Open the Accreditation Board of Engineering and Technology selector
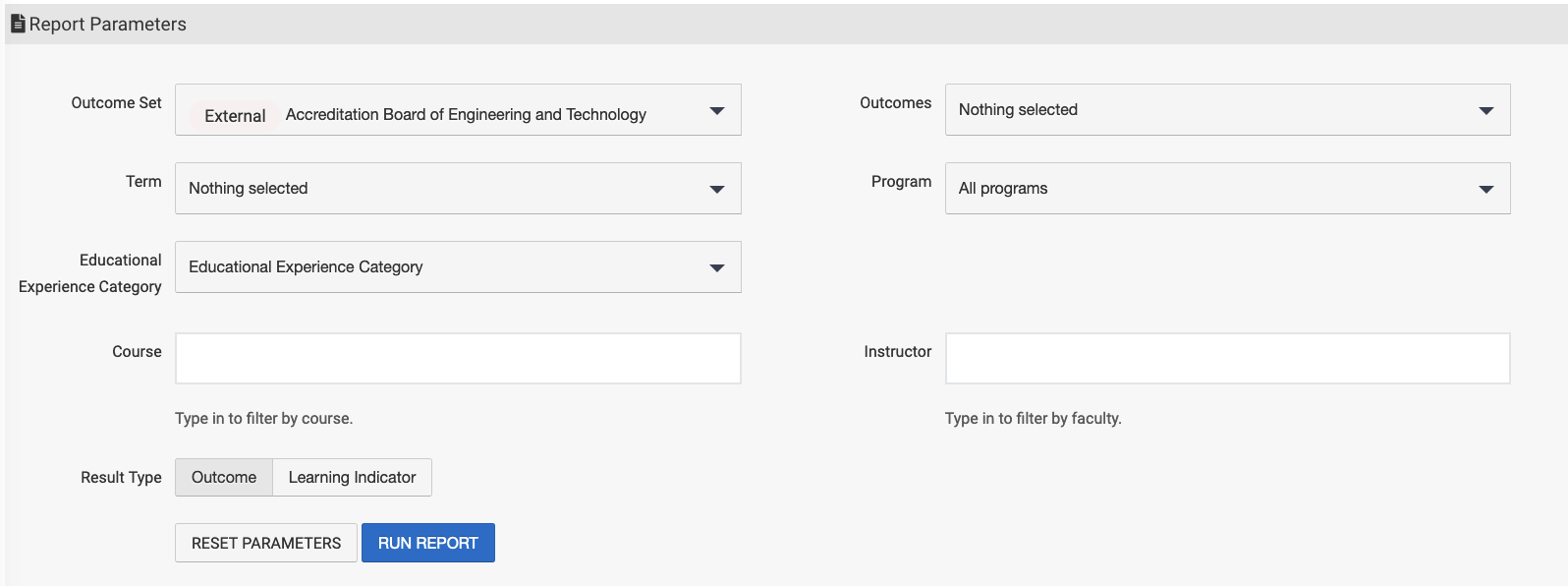This screenshot has height=586, width=1568. [466, 115]
